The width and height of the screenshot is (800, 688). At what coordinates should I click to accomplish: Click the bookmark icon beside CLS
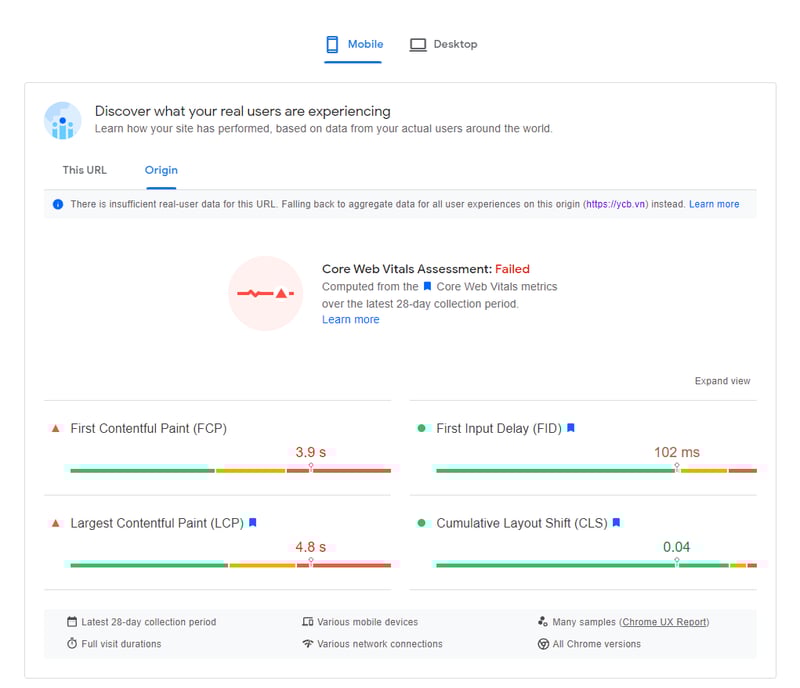point(616,523)
